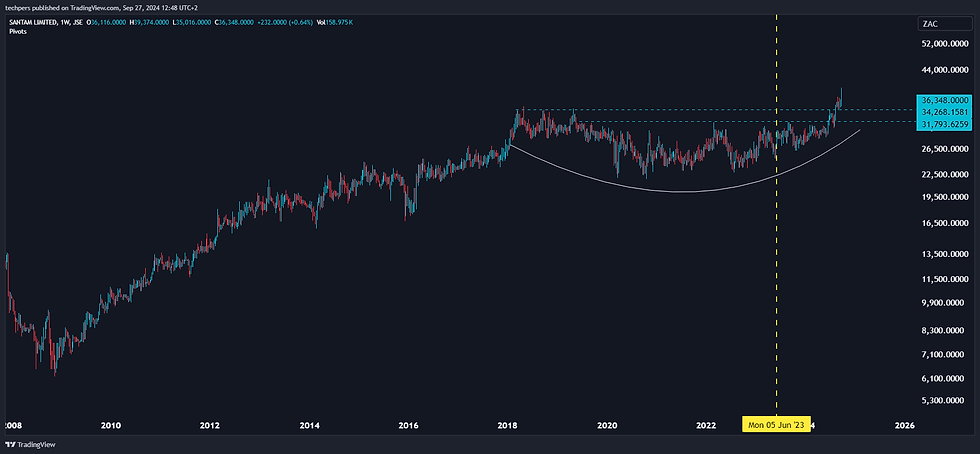Click the 16,500.0000 price axis label
This screenshot has height=454, width=980.
(x=944, y=223)
